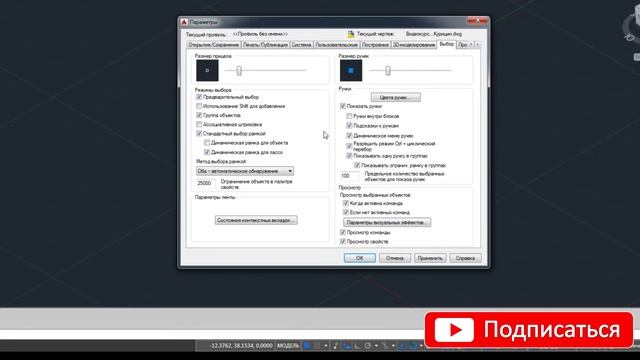Enable Использование Shift для добавления

click(199, 106)
